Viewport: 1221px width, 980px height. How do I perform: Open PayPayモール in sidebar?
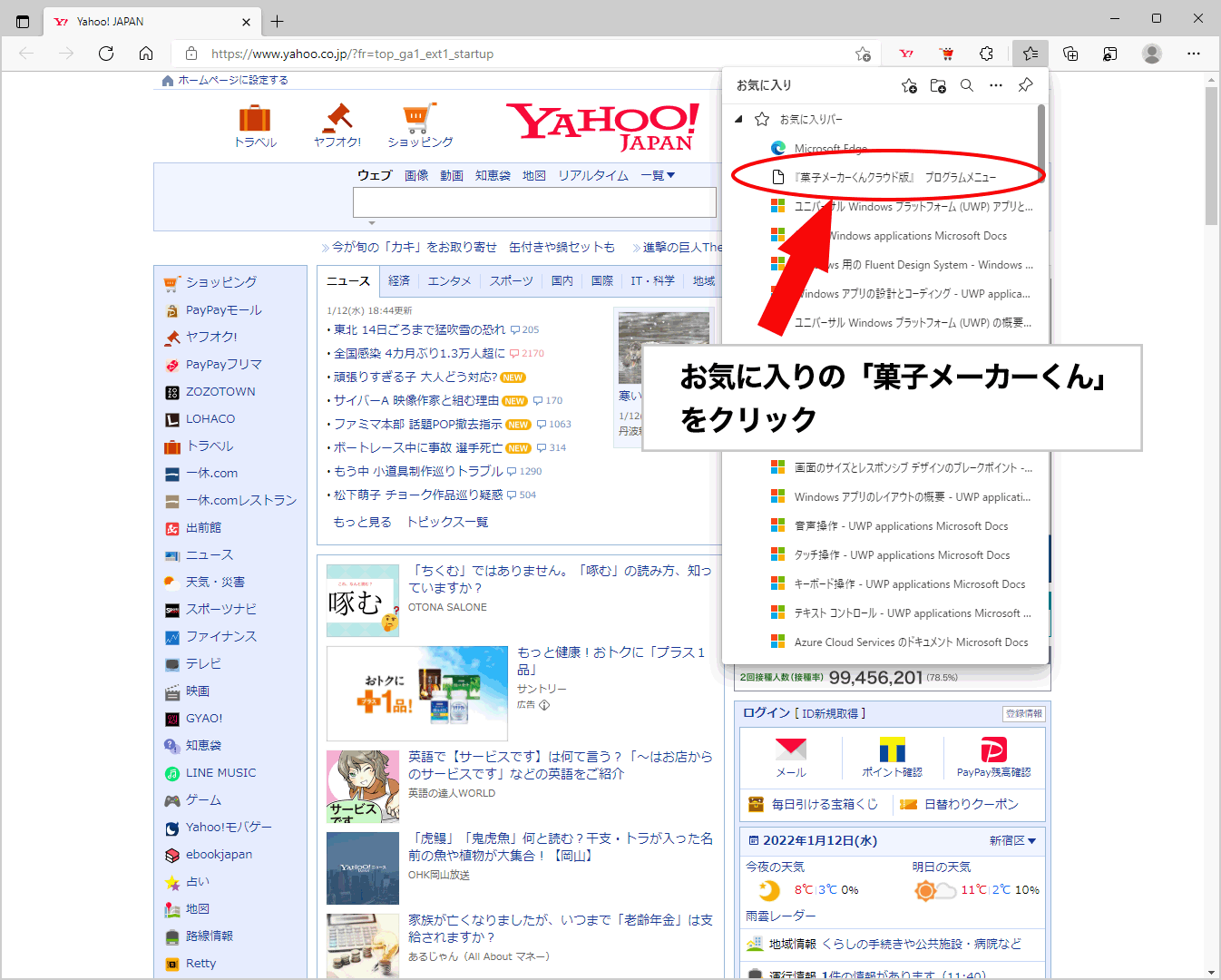(223, 309)
